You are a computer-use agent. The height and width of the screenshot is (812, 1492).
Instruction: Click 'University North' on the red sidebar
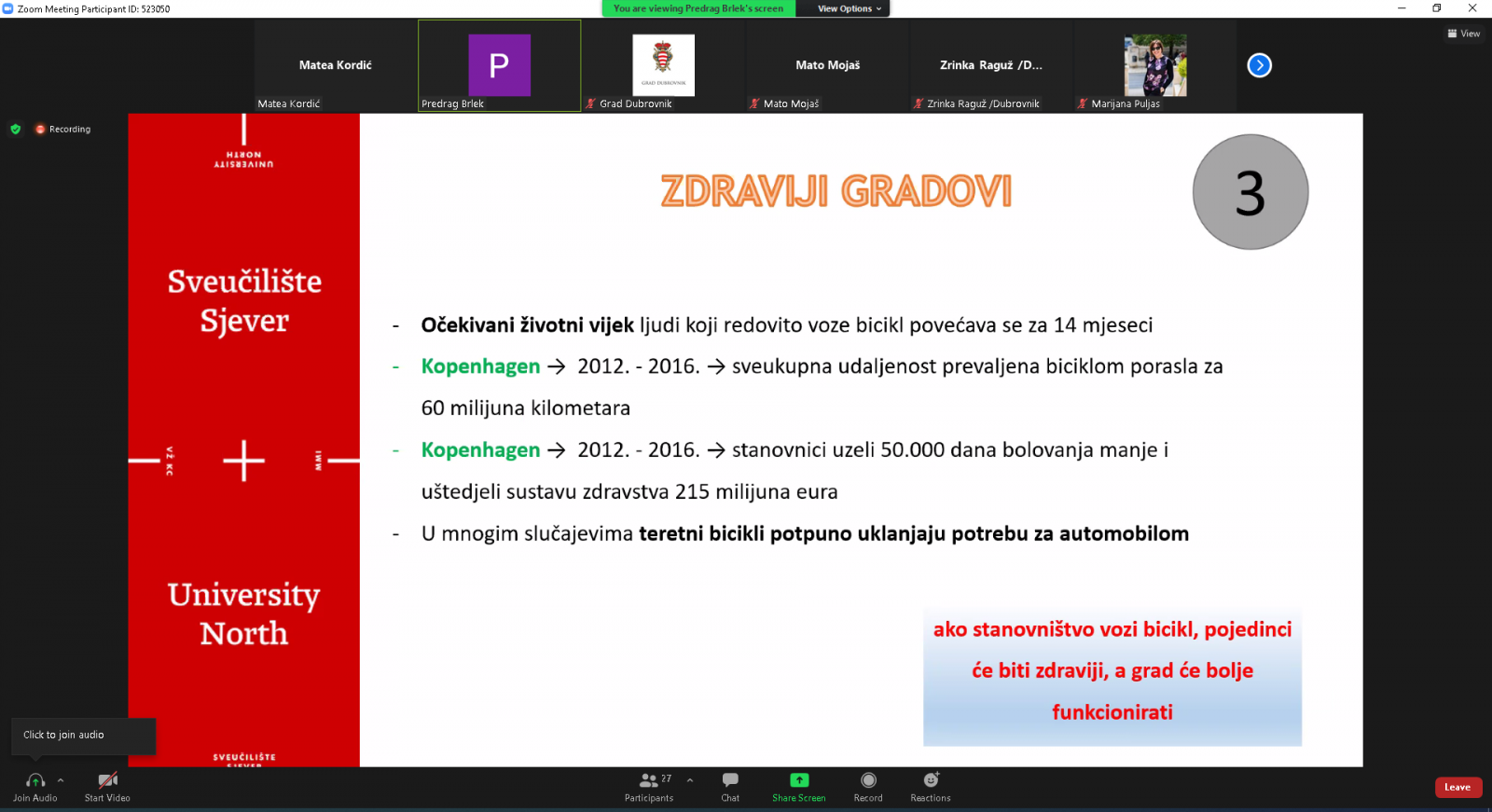(244, 613)
